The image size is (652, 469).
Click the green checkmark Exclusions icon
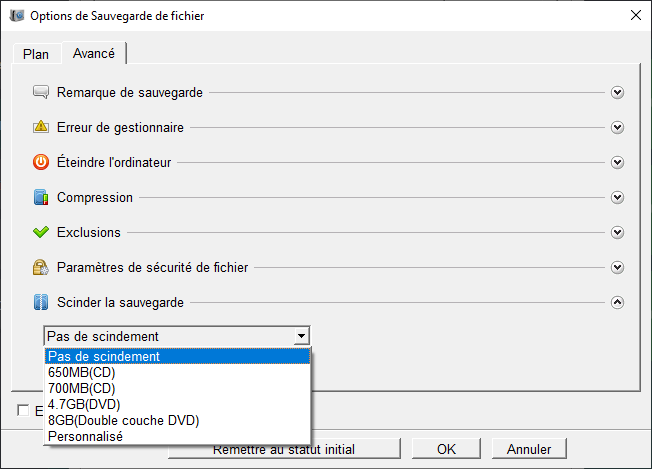(41, 232)
